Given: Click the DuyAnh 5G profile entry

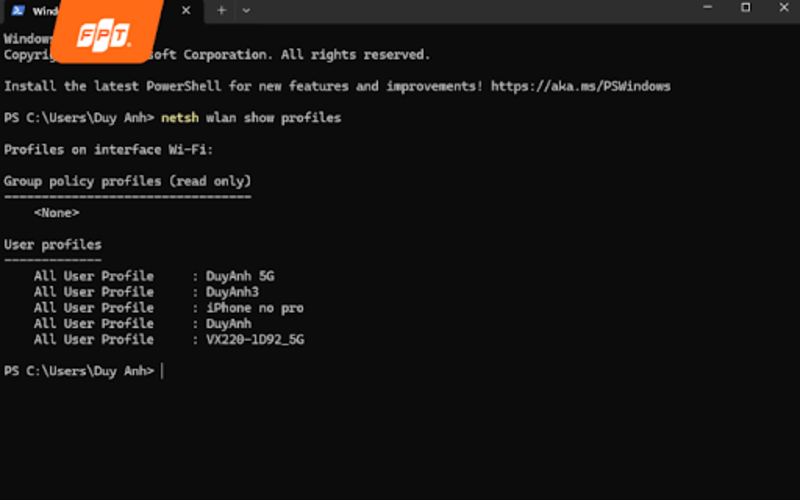Looking at the screenshot, I should tap(240, 276).
